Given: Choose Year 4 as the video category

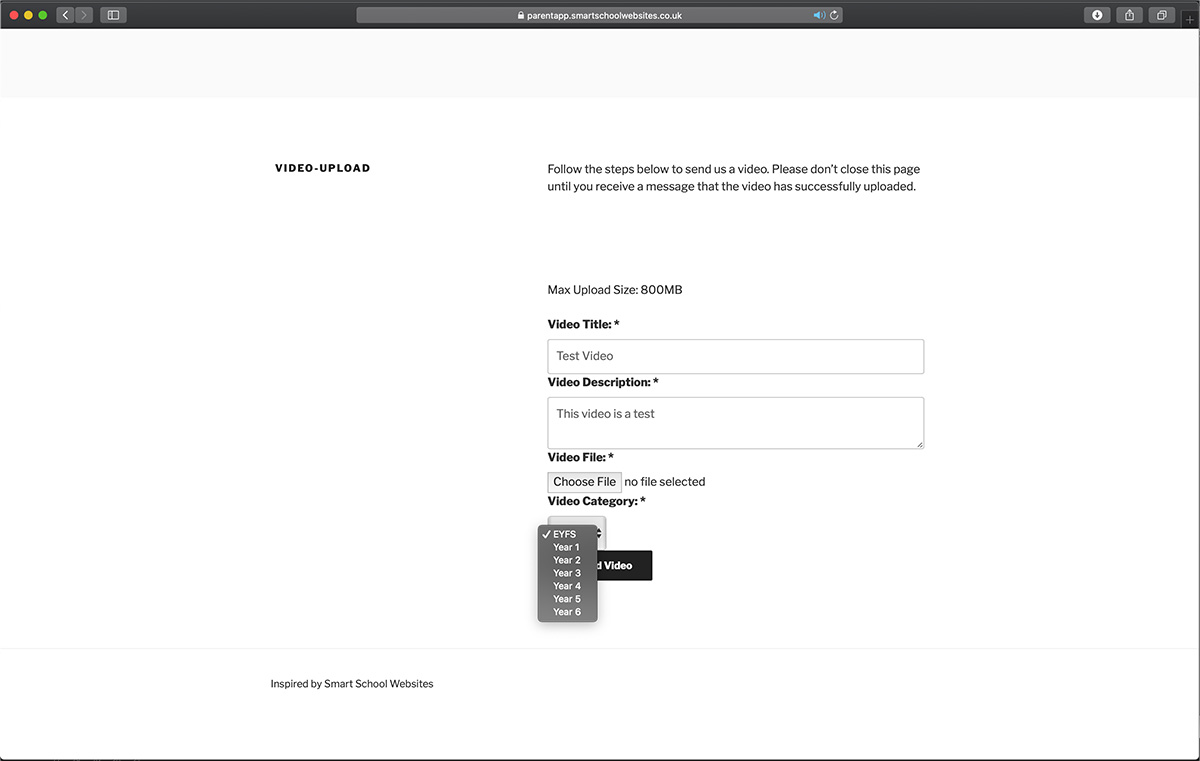Looking at the screenshot, I should pos(566,586).
